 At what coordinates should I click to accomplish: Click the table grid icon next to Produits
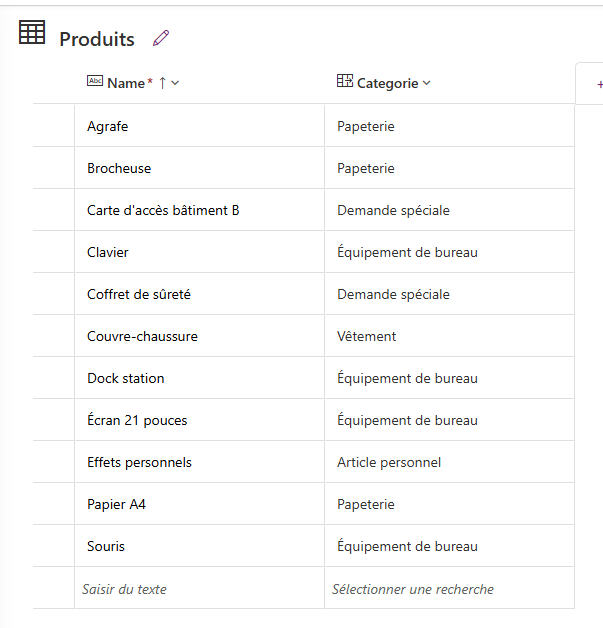(32, 32)
